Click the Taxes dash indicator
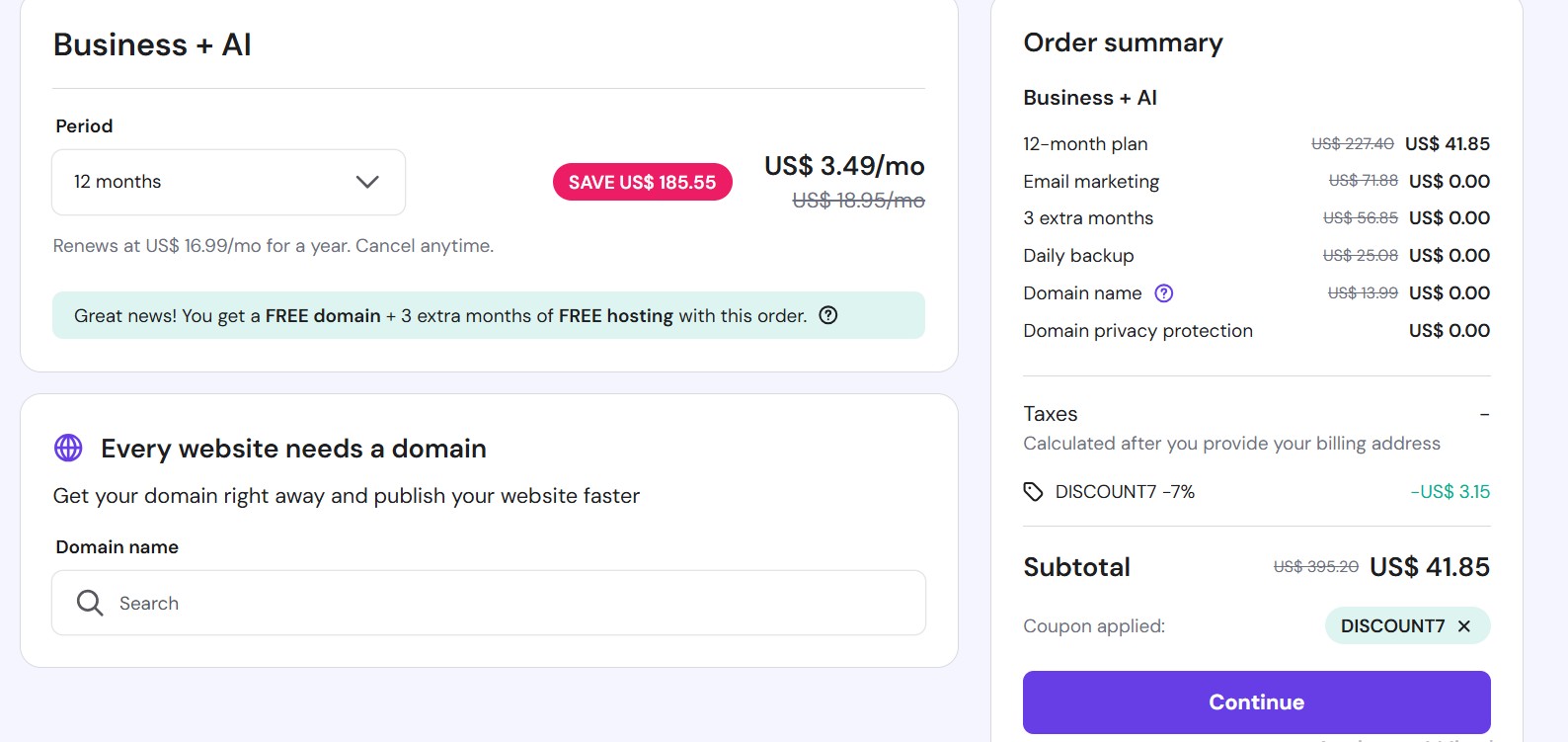This screenshot has width=1568, height=742. pyautogui.click(x=1484, y=414)
